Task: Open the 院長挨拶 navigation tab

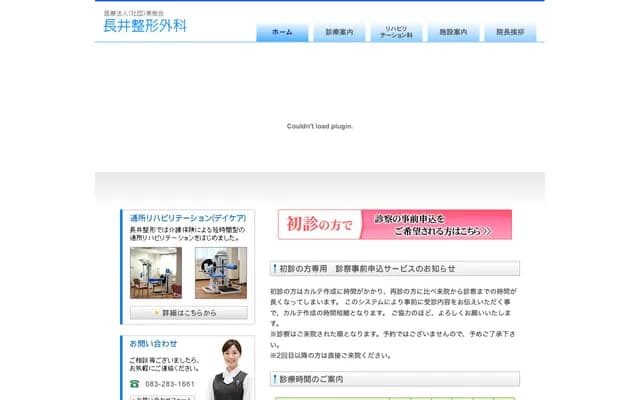Action: coord(510,32)
